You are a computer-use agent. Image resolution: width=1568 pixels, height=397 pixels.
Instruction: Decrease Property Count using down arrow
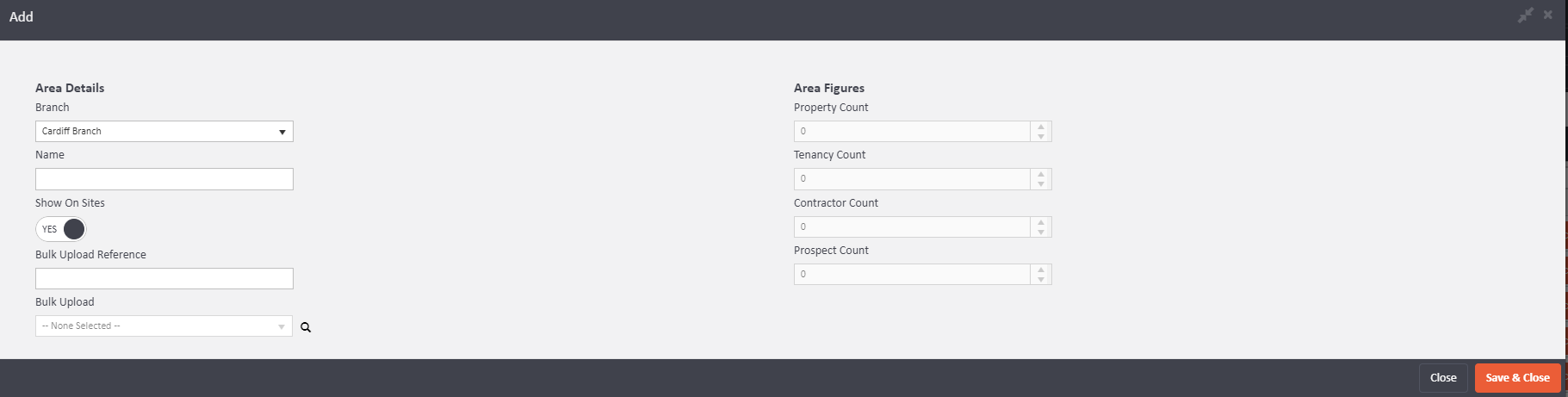[1041, 136]
